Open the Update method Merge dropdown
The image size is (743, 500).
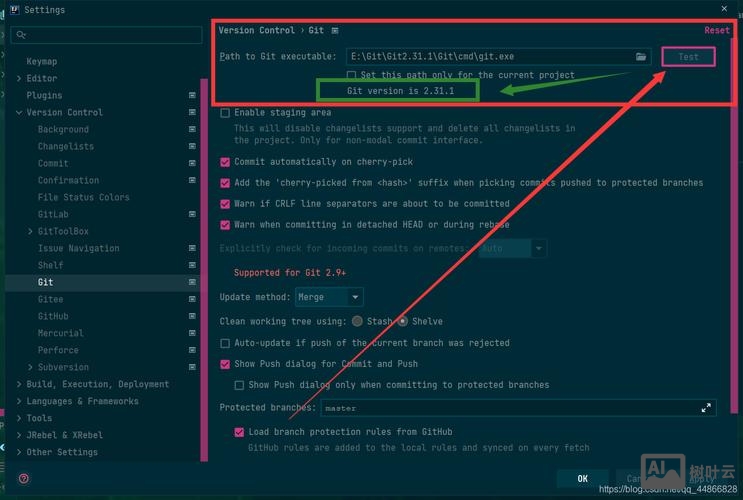(329, 297)
